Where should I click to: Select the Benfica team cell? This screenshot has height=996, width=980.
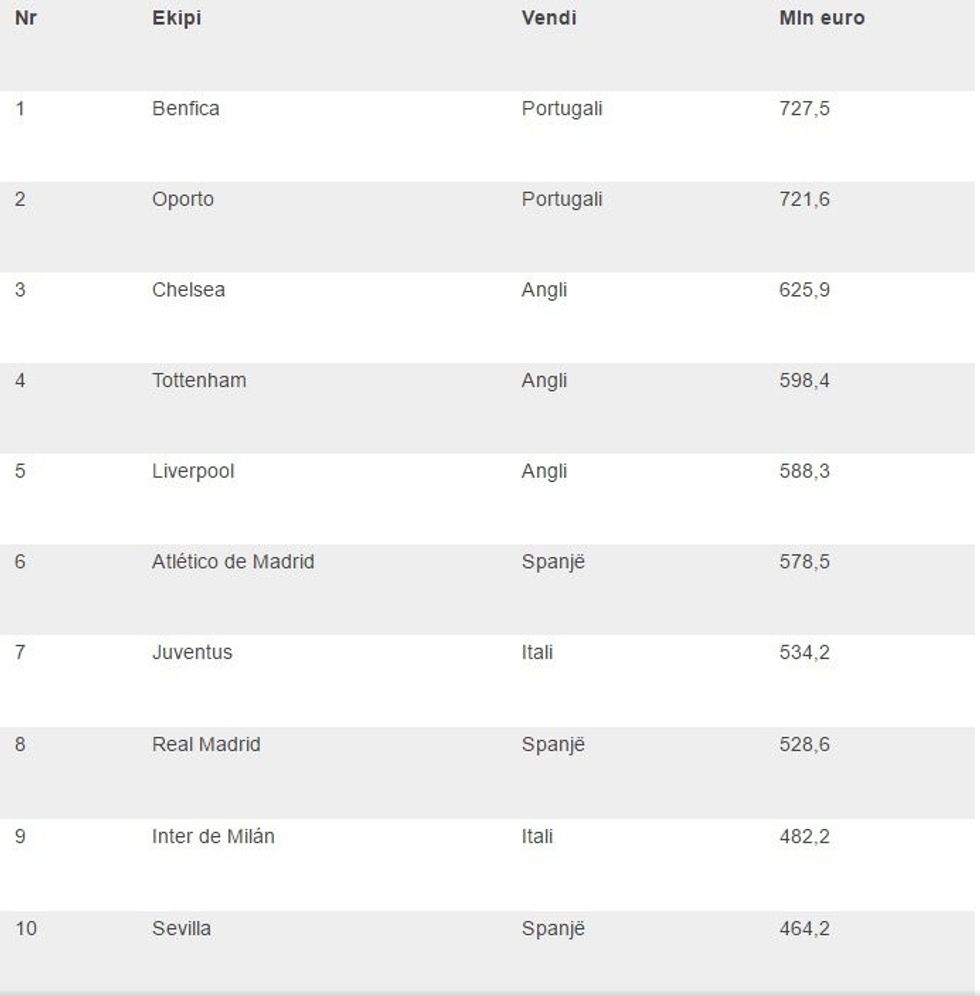pyautogui.click(x=185, y=108)
